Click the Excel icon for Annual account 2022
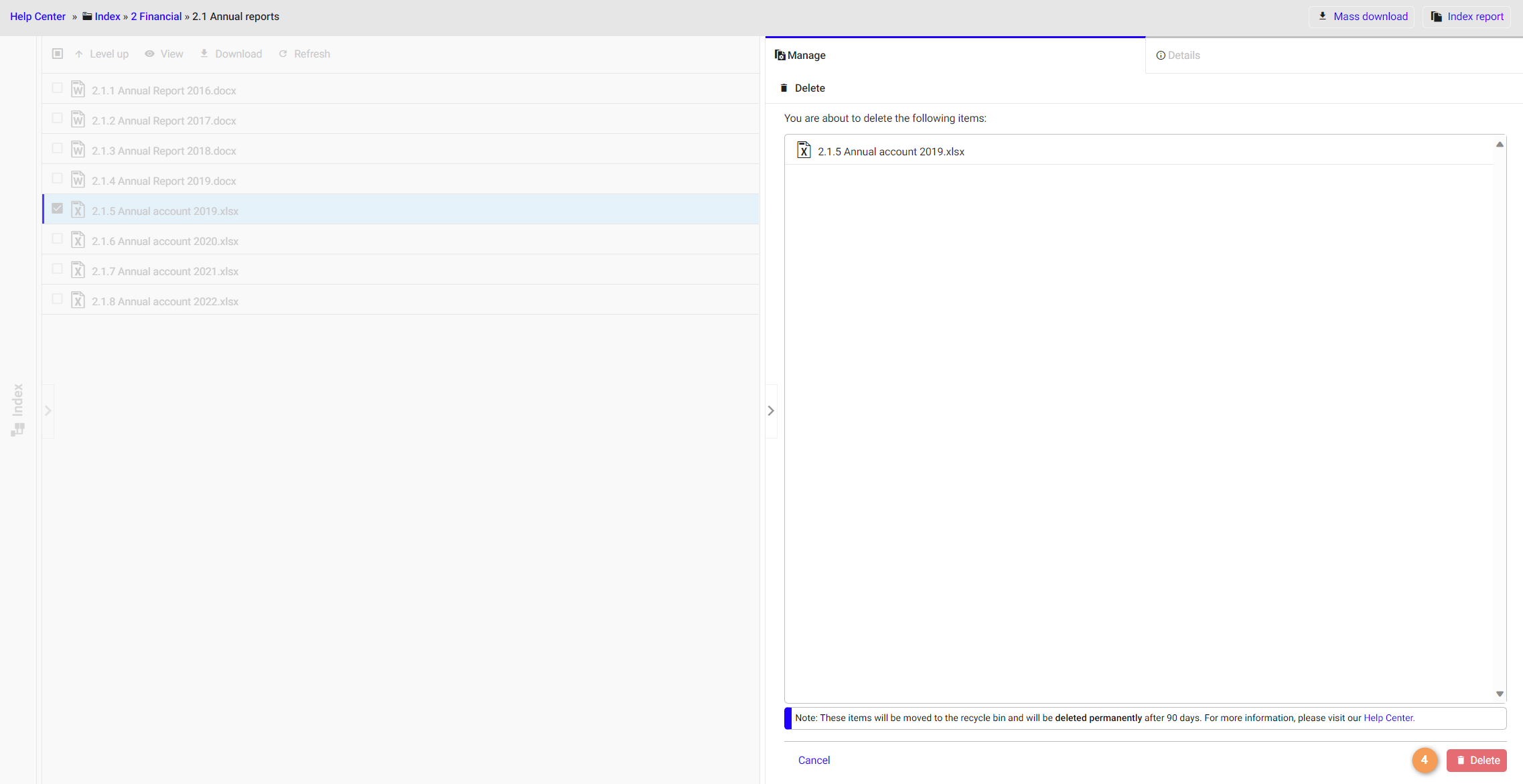Image resolution: width=1523 pixels, height=784 pixels. pos(78,301)
